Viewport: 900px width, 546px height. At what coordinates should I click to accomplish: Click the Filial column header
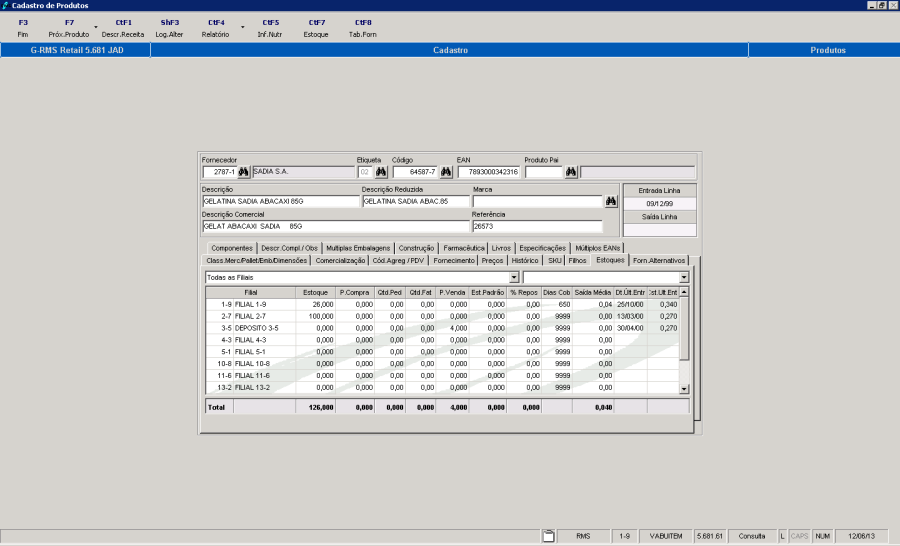click(251, 293)
